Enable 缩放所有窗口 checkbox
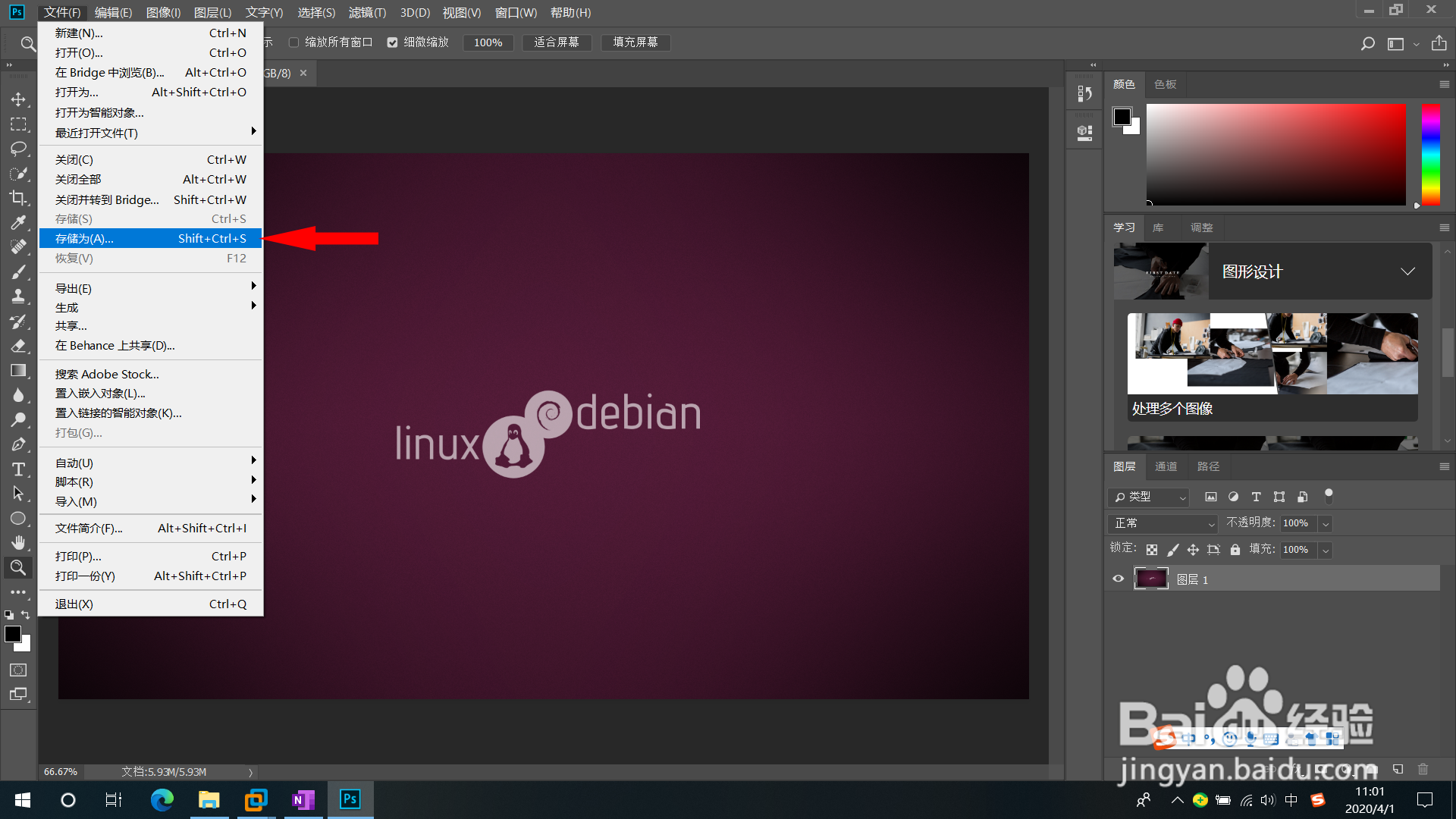Image resolution: width=1456 pixels, height=819 pixels. click(x=293, y=42)
